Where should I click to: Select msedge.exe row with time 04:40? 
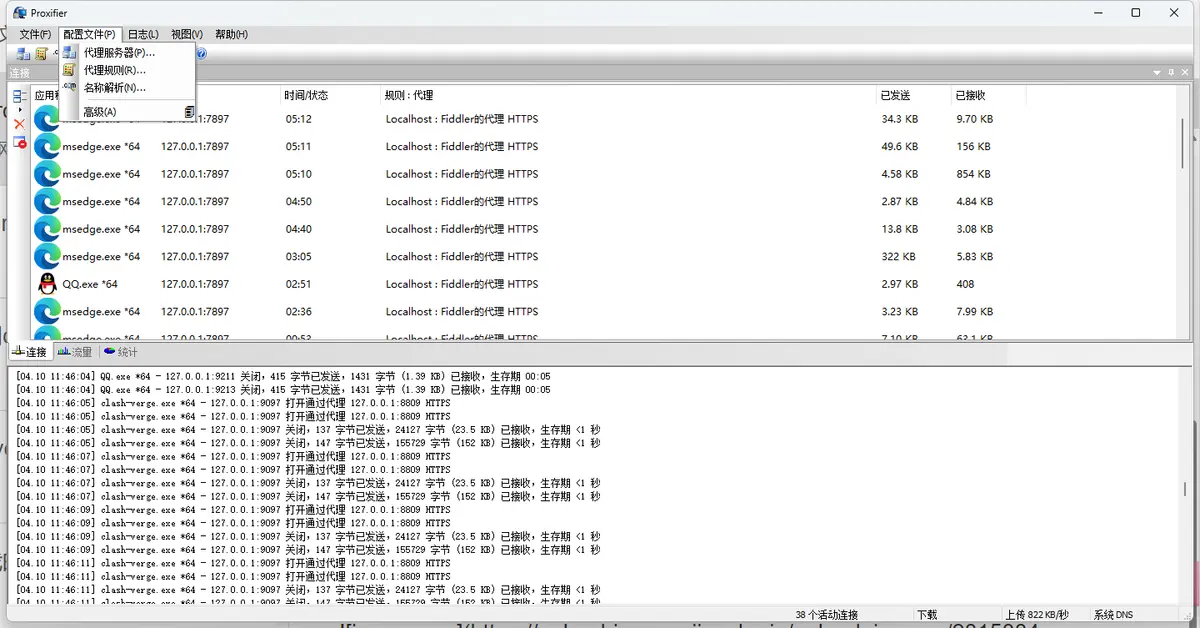605,229
